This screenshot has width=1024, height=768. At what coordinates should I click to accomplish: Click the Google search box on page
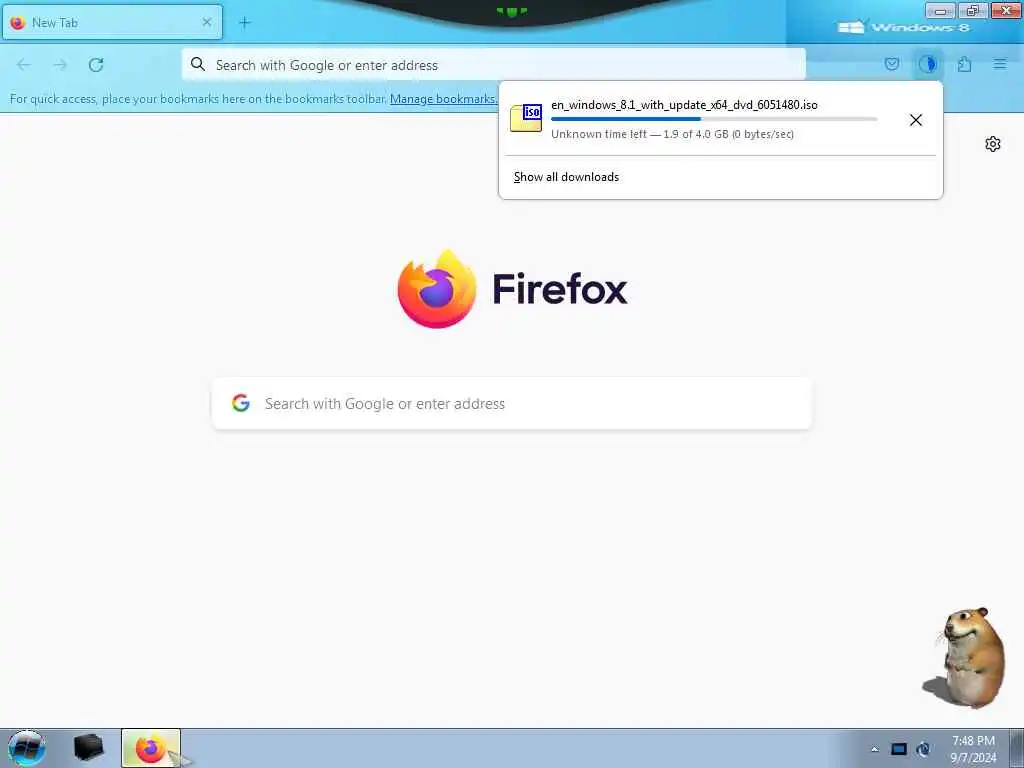[512, 404]
